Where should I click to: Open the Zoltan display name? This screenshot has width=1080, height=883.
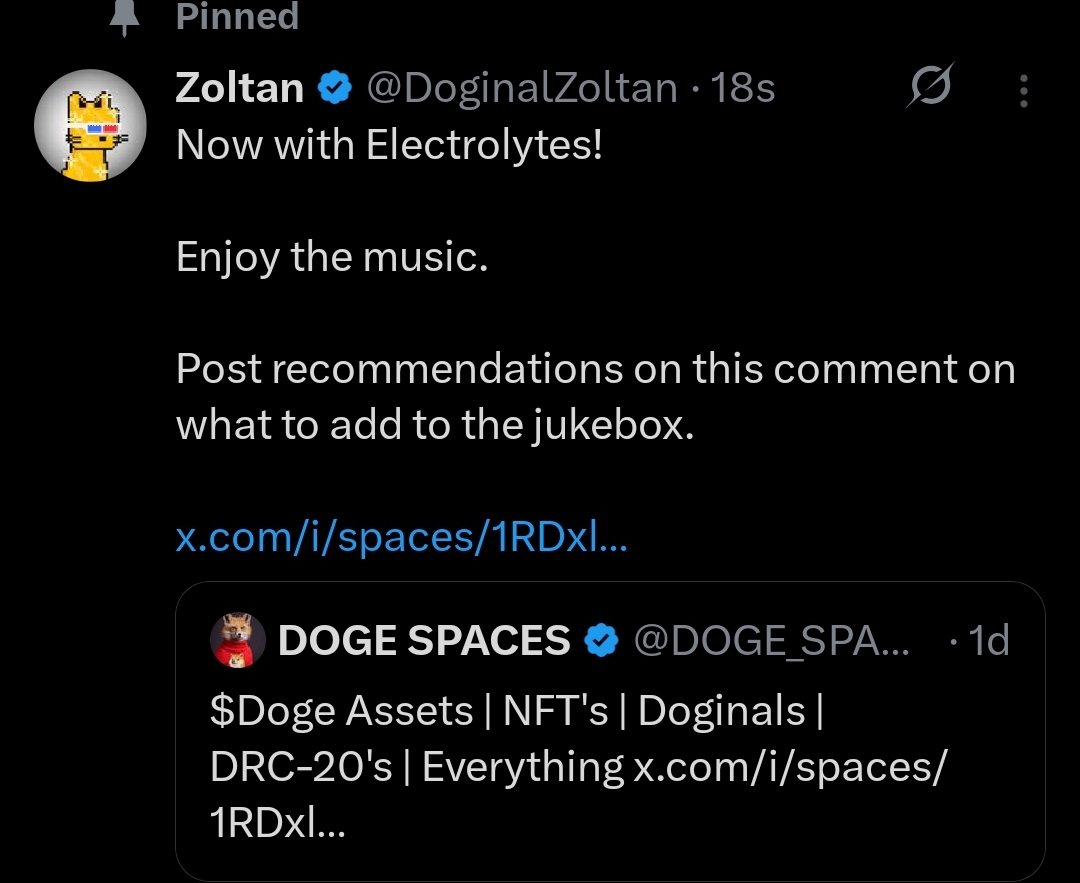point(240,89)
